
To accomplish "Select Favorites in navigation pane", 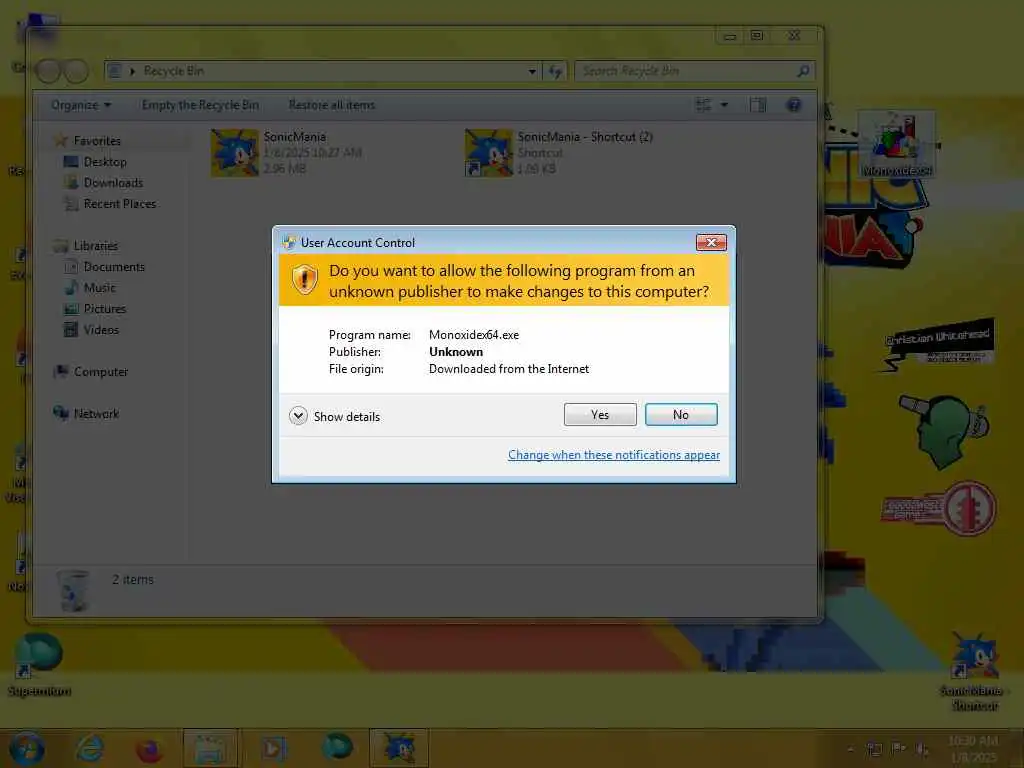I will [97, 141].
